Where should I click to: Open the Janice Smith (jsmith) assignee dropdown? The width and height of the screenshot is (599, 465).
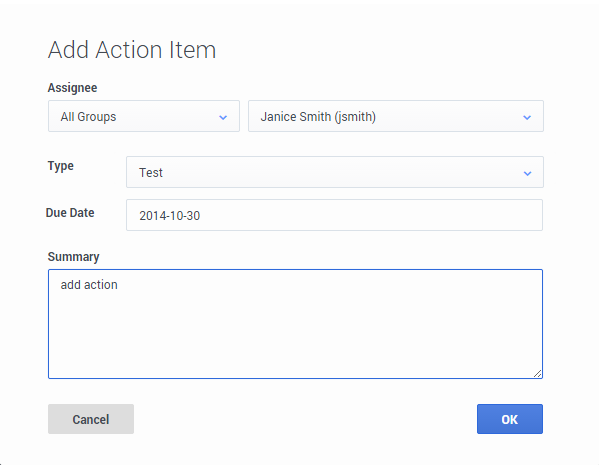tap(396, 116)
